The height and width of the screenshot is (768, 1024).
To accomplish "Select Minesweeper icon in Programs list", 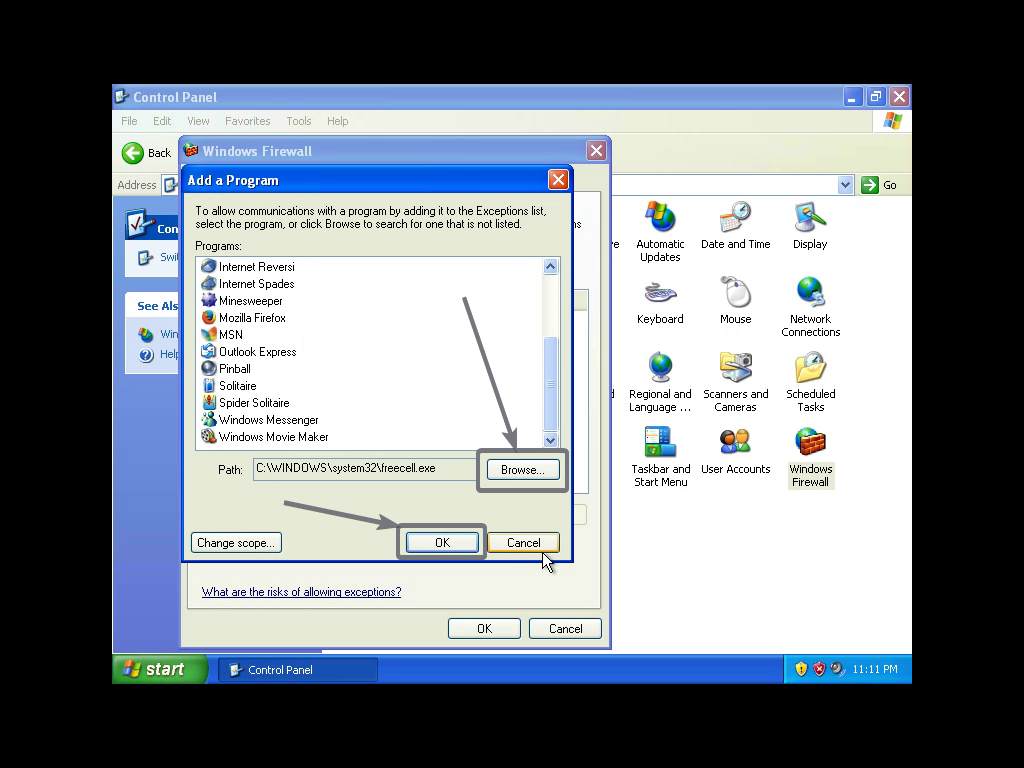I will (208, 300).
